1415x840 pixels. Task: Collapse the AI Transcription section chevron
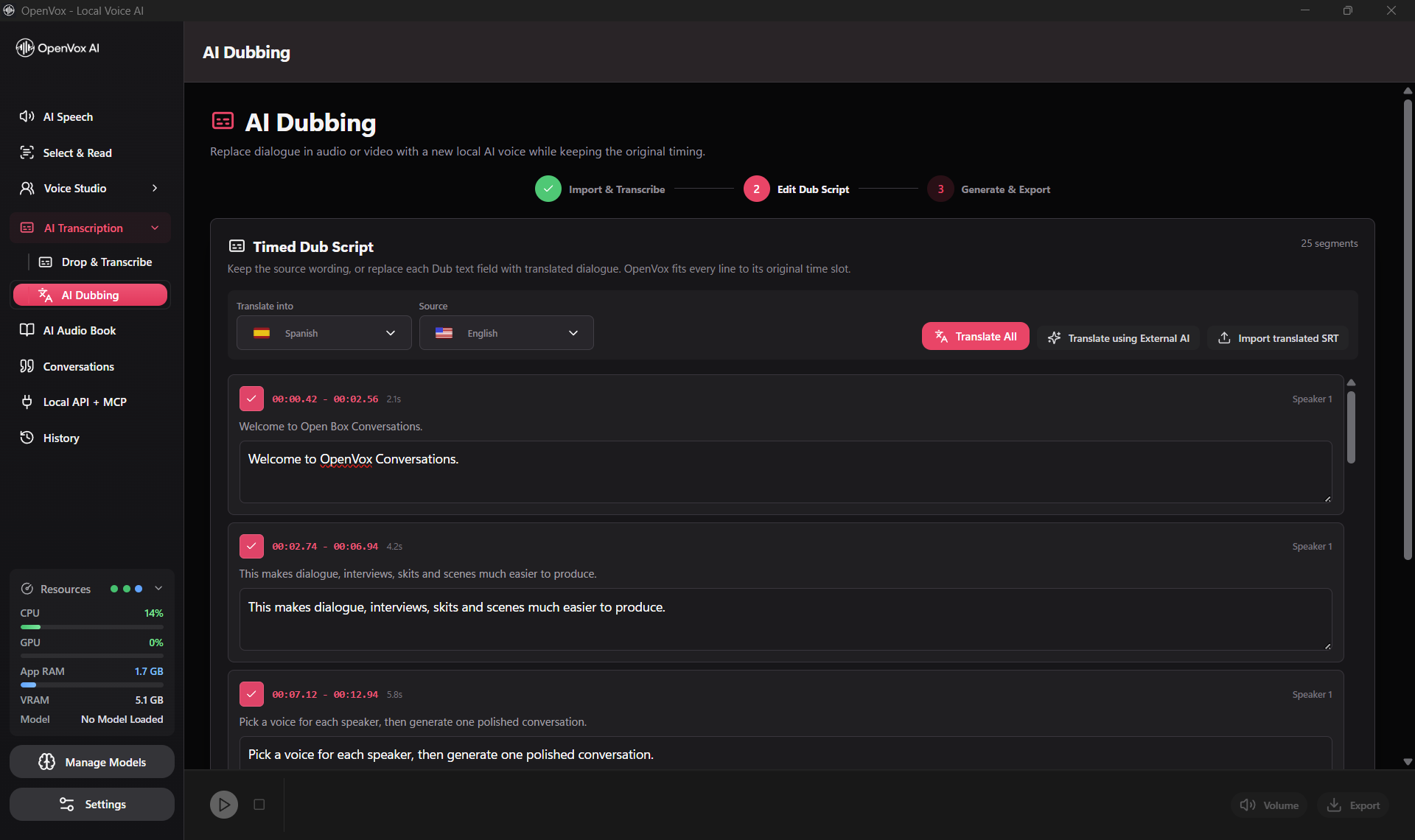(155, 228)
